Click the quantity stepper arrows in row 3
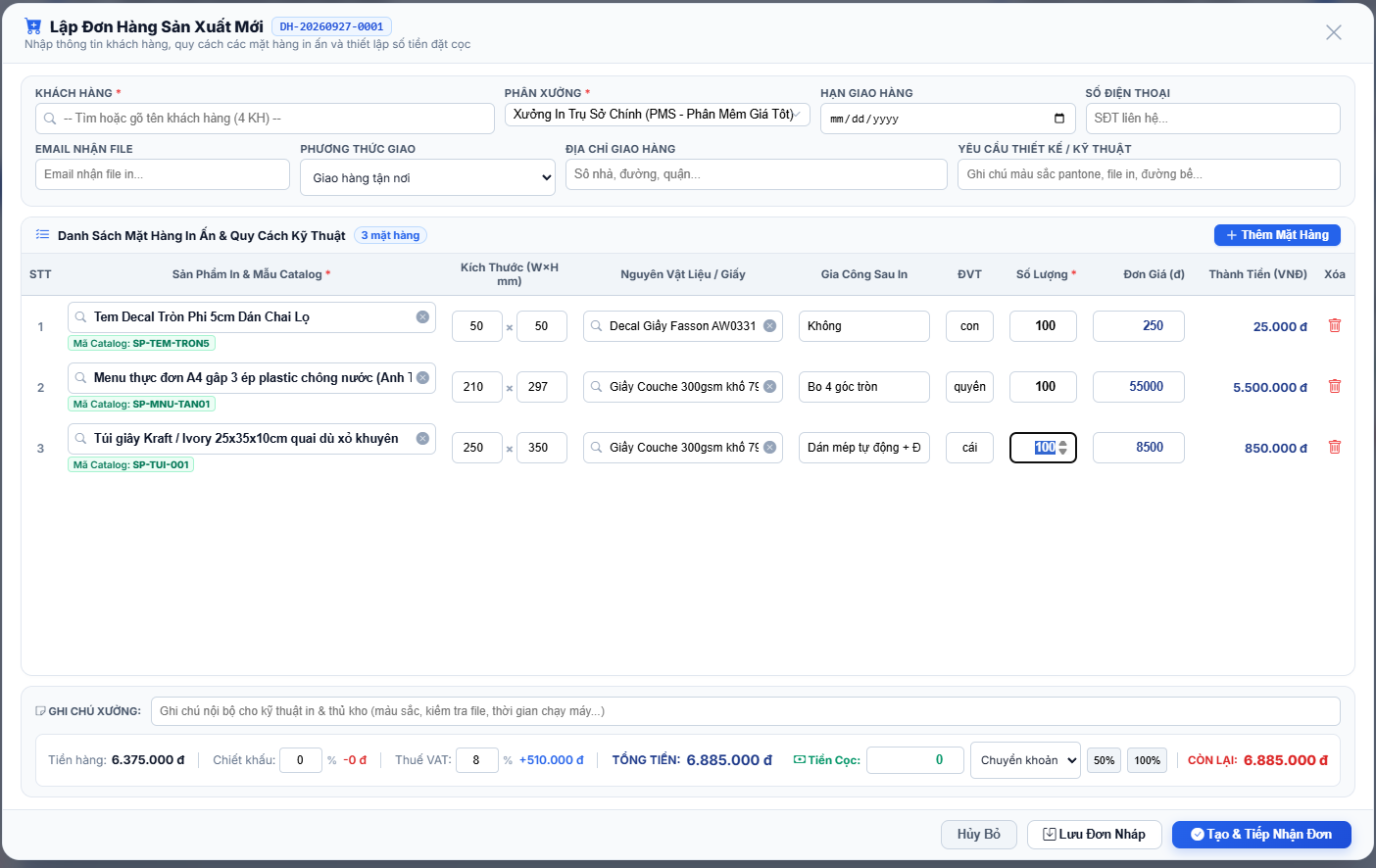 (1063, 448)
